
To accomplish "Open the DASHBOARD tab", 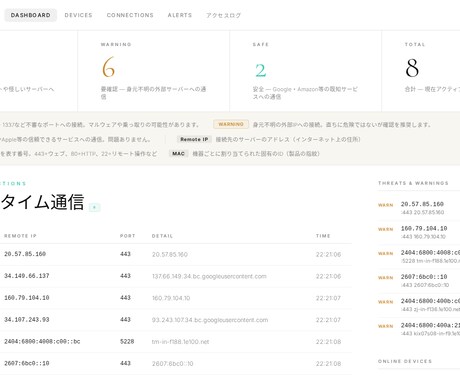I will pos(30,15).
